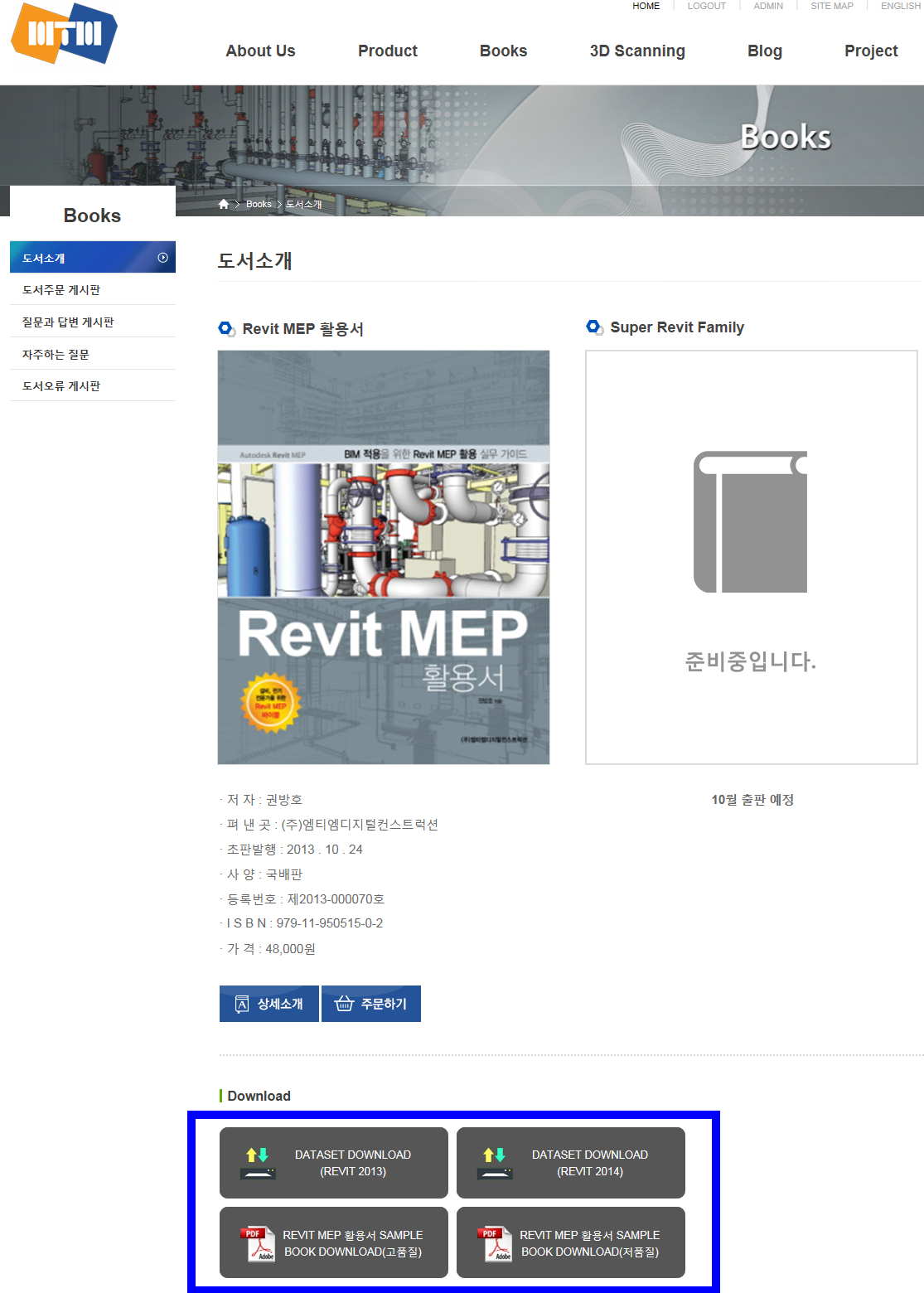Viewport: 924px width, 1293px height.
Task: Click the arrow icon beside 도서소개
Action: coord(162,258)
